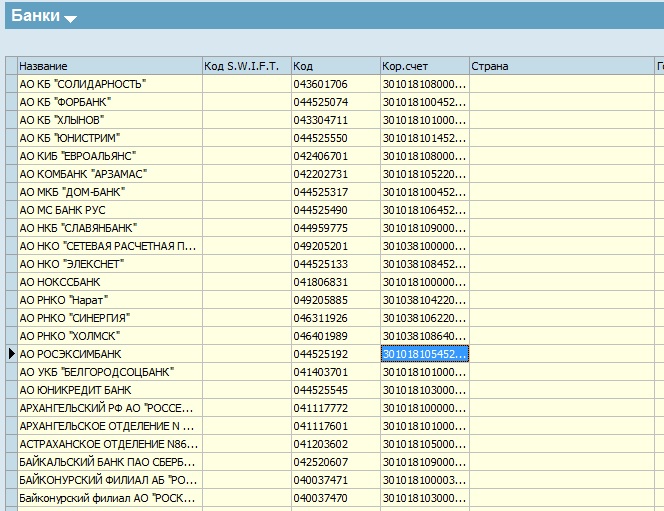This screenshot has width=664, height=511.
Task: Select Байконурский филиал АО "РОСК... cell
Action: click(x=110, y=498)
